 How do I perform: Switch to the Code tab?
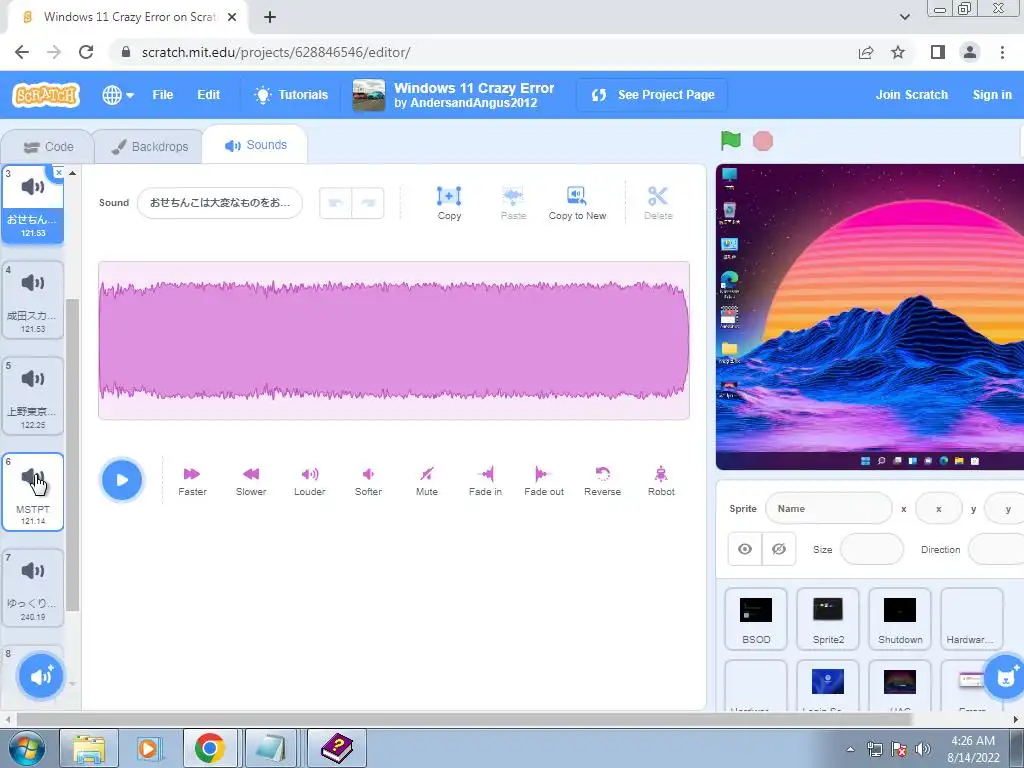48,147
